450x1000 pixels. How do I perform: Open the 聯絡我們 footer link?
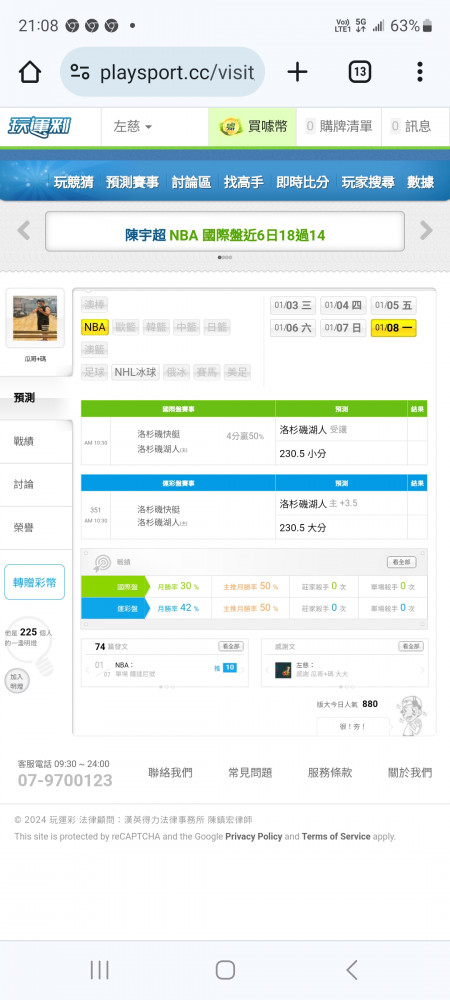pos(170,773)
